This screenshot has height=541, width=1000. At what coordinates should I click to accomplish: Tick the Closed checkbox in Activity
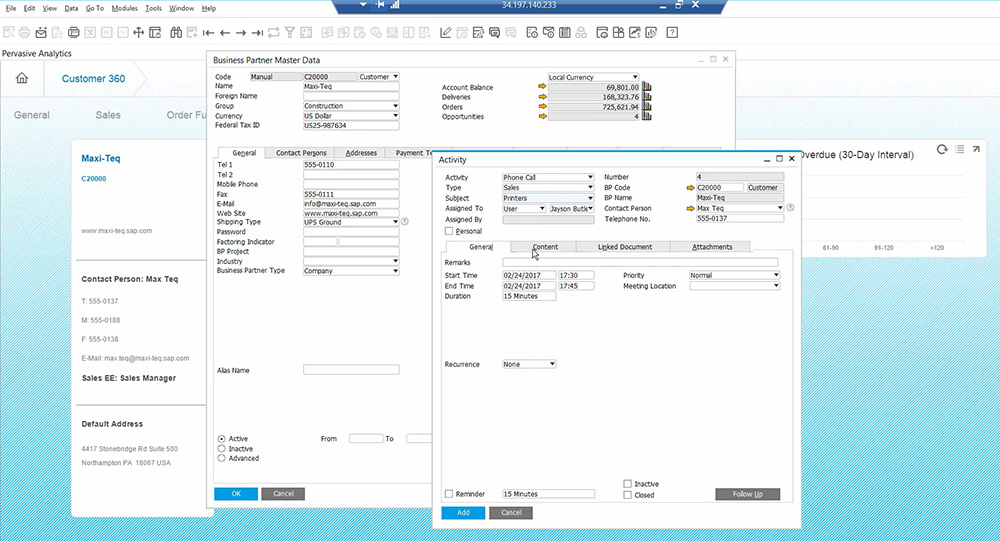click(628, 494)
